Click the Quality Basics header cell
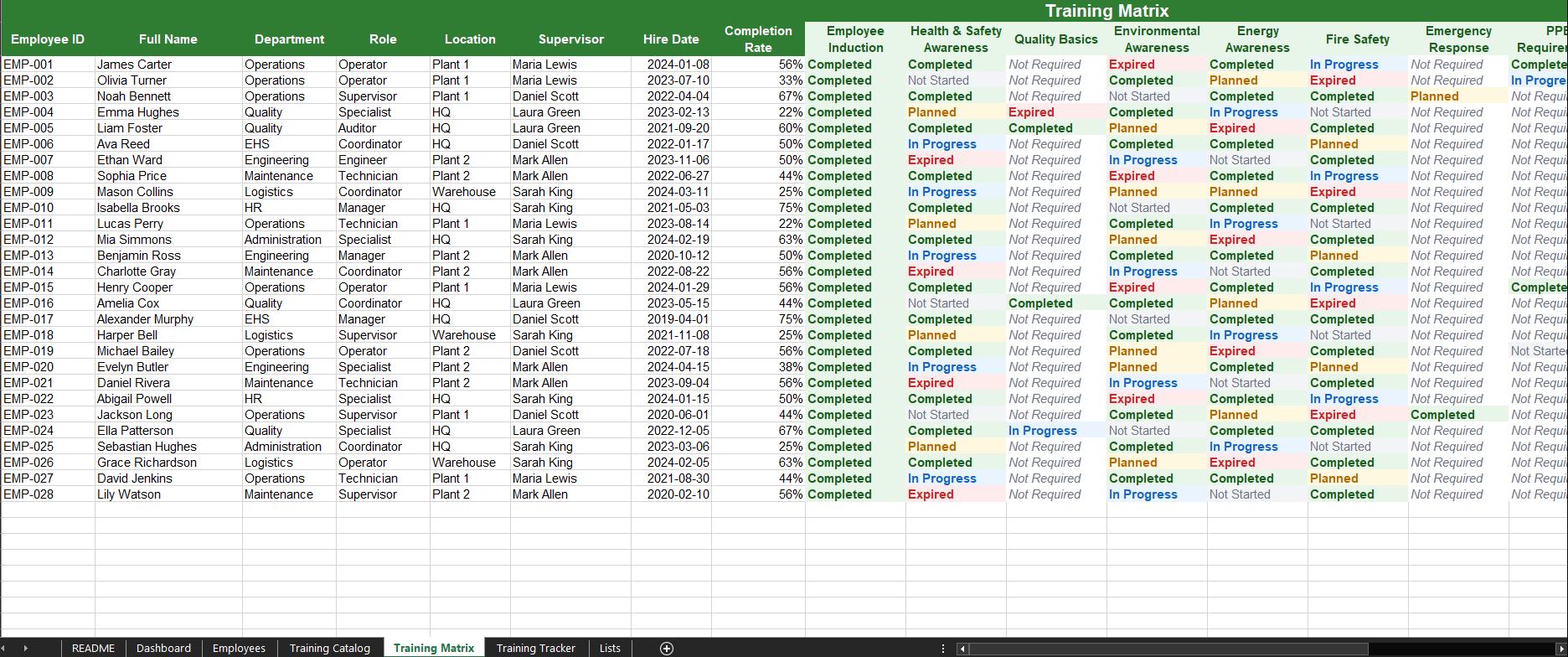 pos(1056,39)
